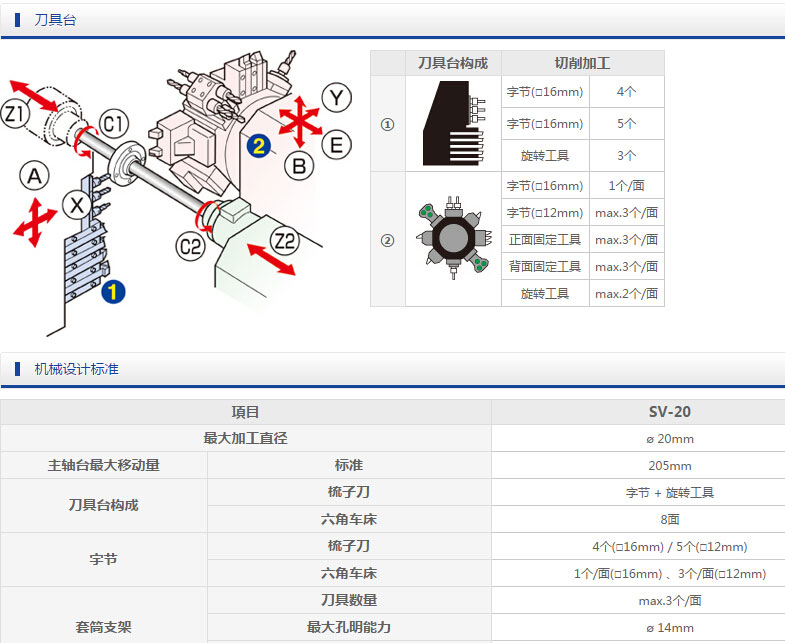Click the 刀具台 section heading
Screen dimensions: 785x643
pos(54,20)
